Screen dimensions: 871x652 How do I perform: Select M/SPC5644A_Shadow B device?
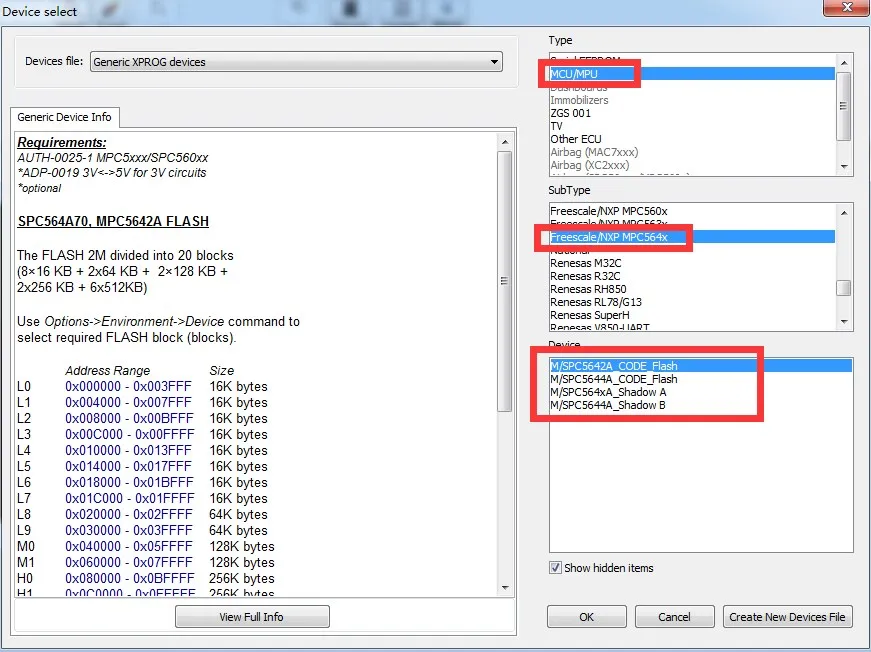pos(700,405)
